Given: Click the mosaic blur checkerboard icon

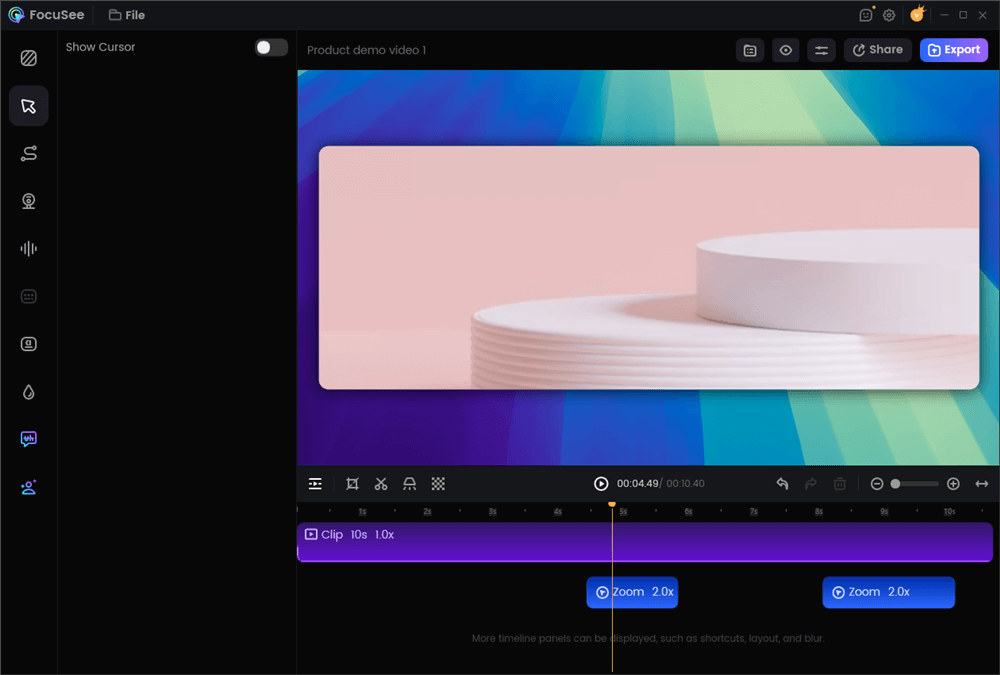Looking at the screenshot, I should tap(438, 484).
